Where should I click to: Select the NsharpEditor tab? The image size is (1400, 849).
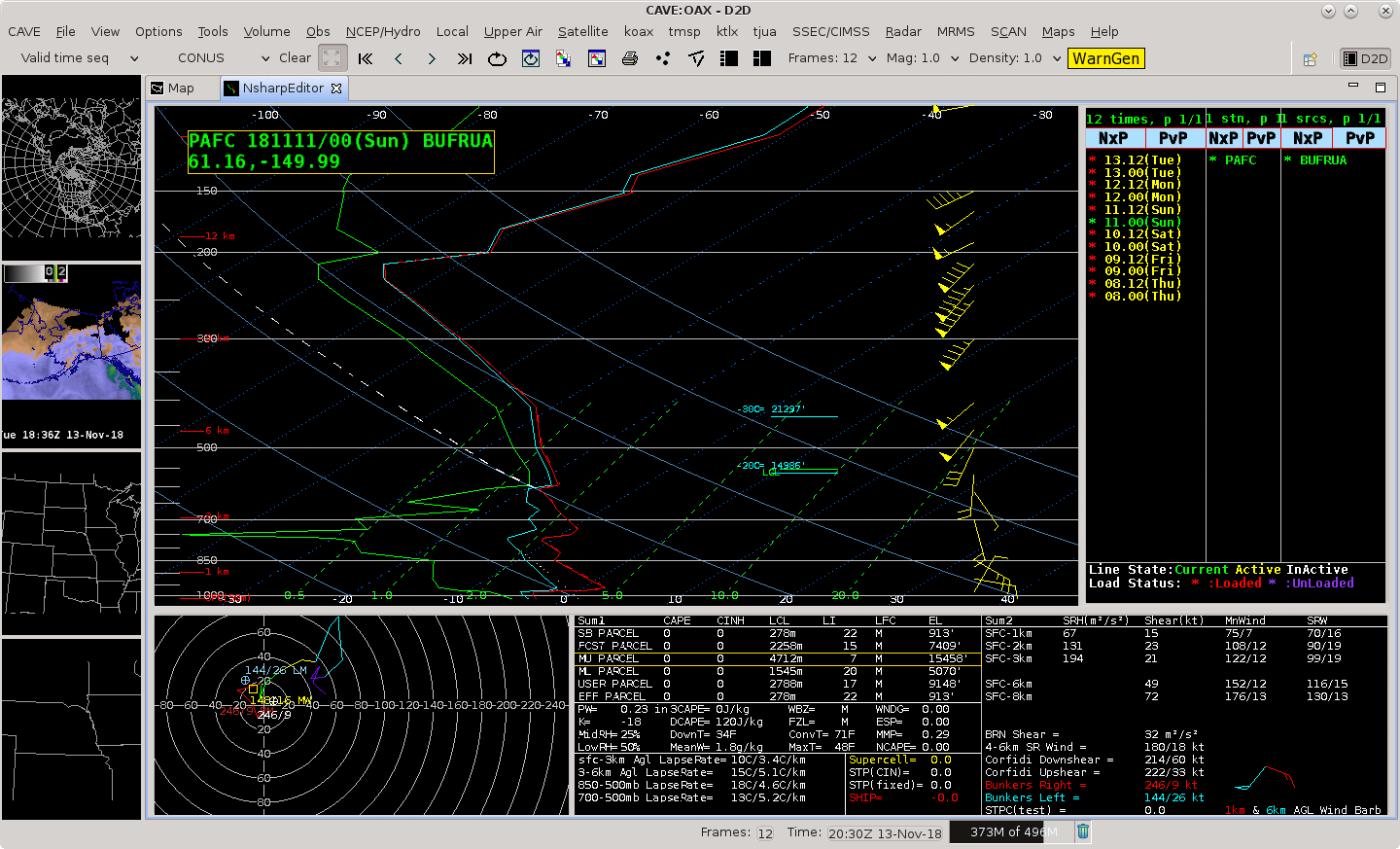[283, 88]
